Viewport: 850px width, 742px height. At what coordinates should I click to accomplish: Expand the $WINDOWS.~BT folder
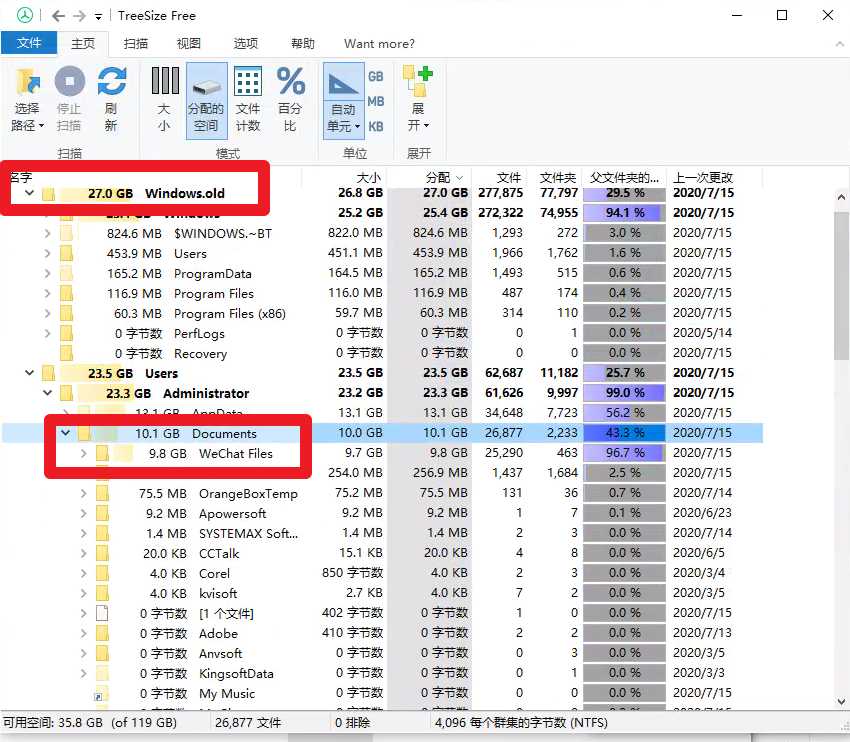click(x=47, y=234)
